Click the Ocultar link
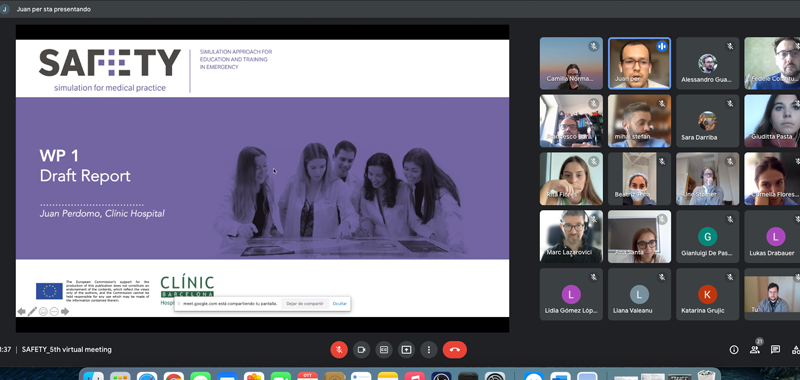The height and width of the screenshot is (380, 800). pyautogui.click(x=340, y=303)
